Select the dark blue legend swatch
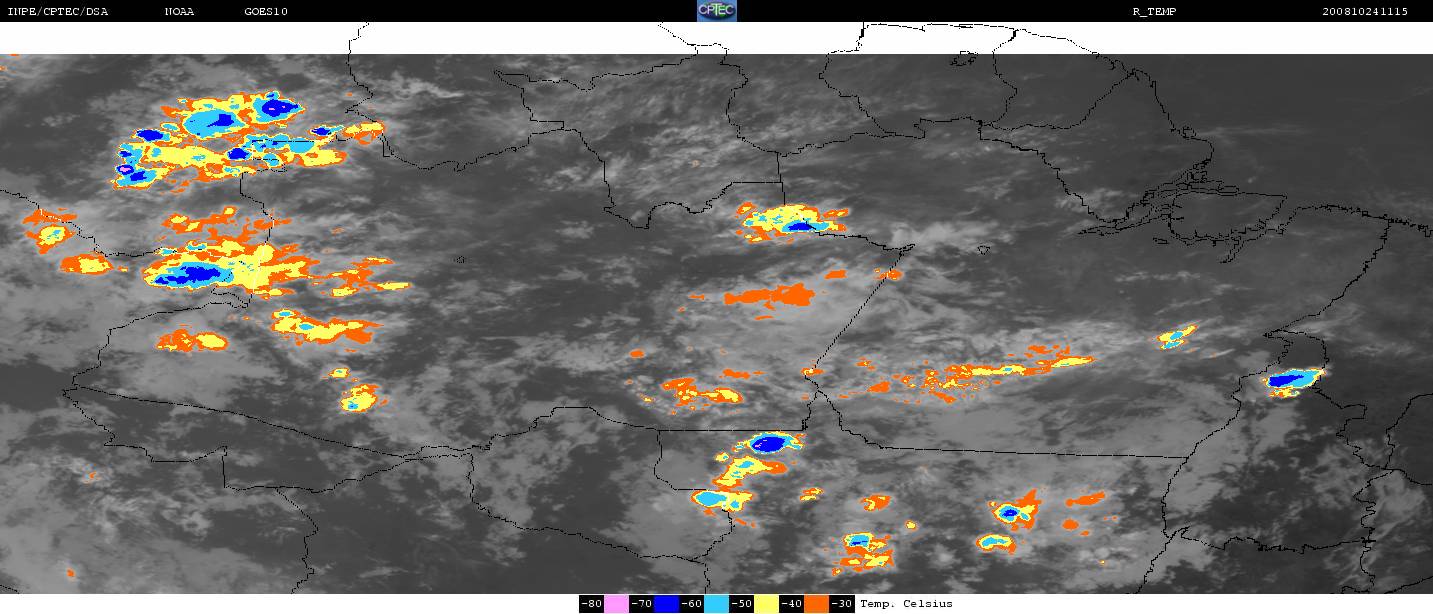The image size is (1433, 614). point(666,603)
